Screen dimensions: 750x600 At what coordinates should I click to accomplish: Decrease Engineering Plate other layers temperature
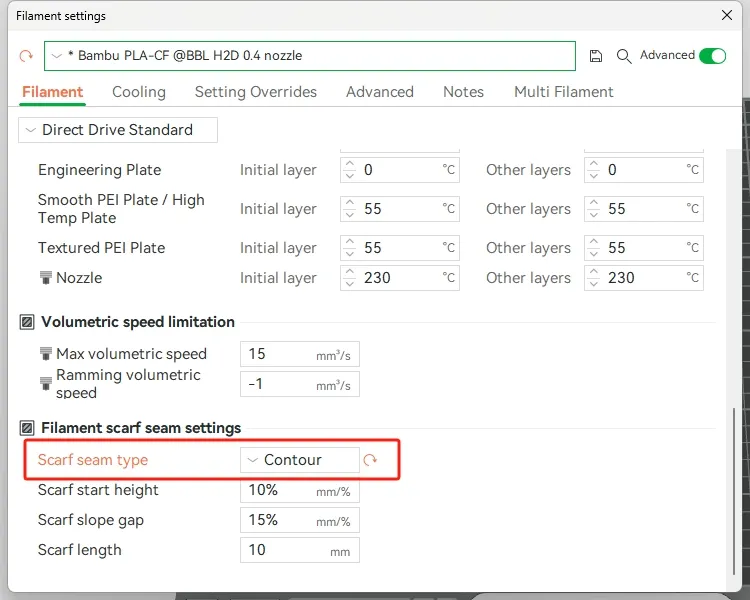(594, 176)
